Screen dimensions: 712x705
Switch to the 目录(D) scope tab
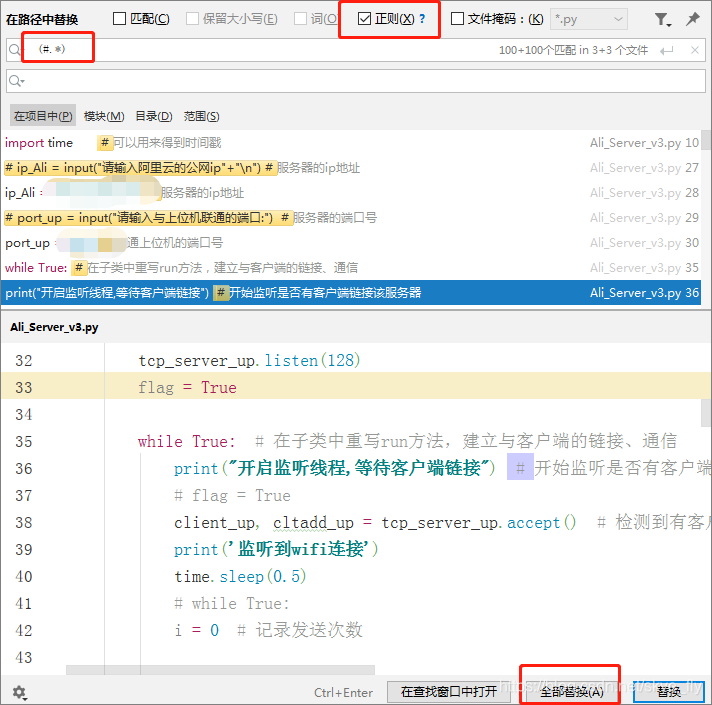pyautogui.click(x=154, y=116)
